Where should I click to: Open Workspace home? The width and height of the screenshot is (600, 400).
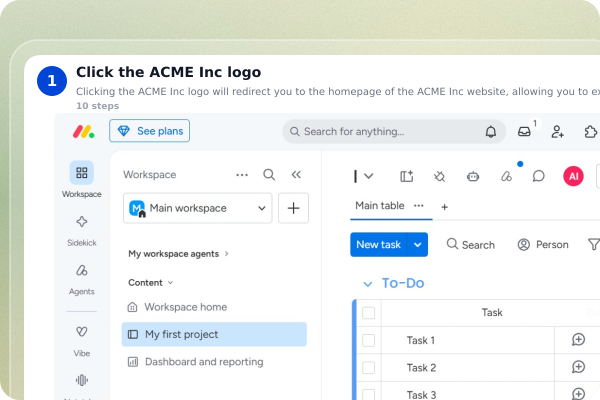click(x=178, y=307)
